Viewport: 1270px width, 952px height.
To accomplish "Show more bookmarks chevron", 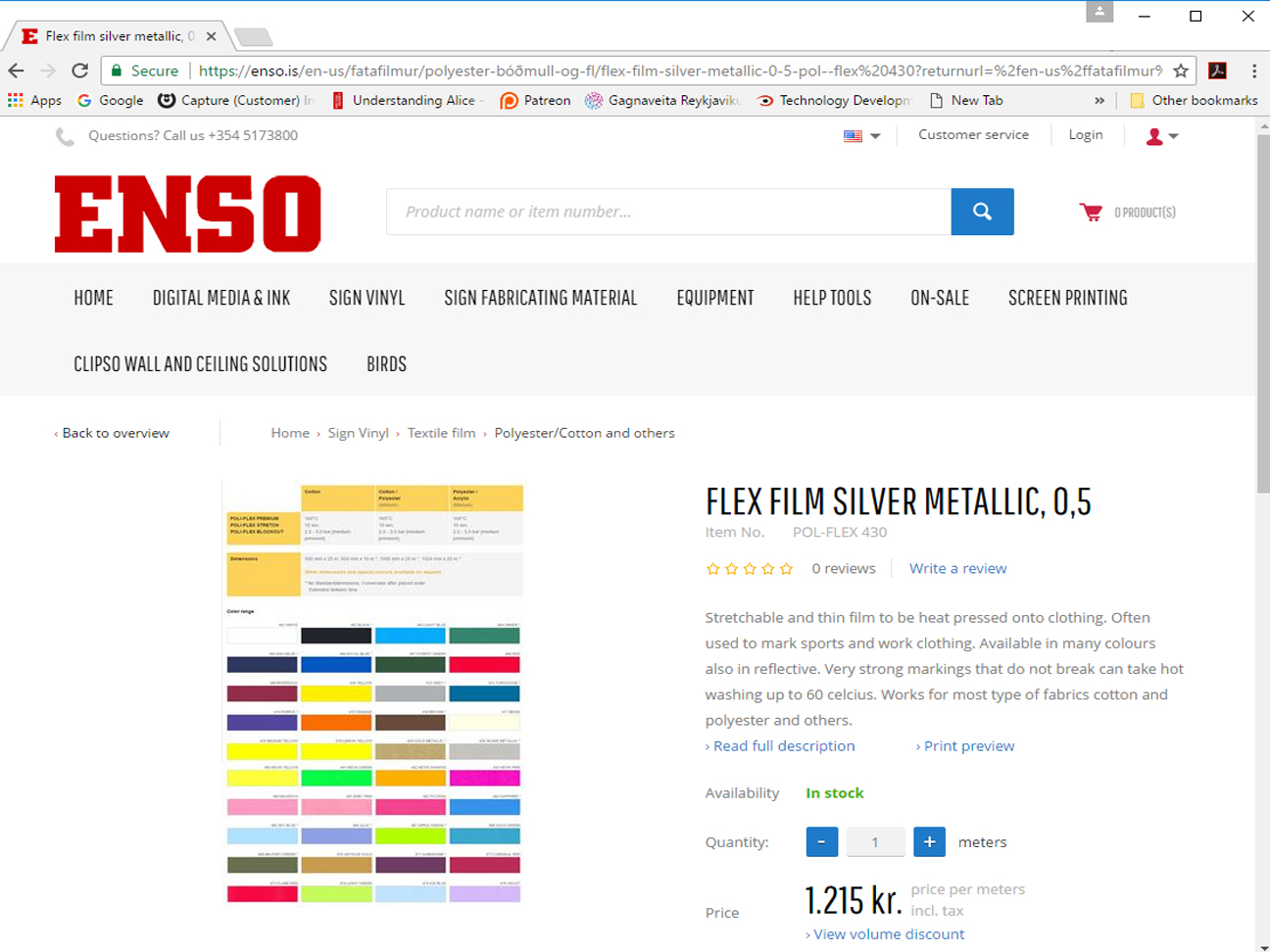I will (x=1099, y=100).
